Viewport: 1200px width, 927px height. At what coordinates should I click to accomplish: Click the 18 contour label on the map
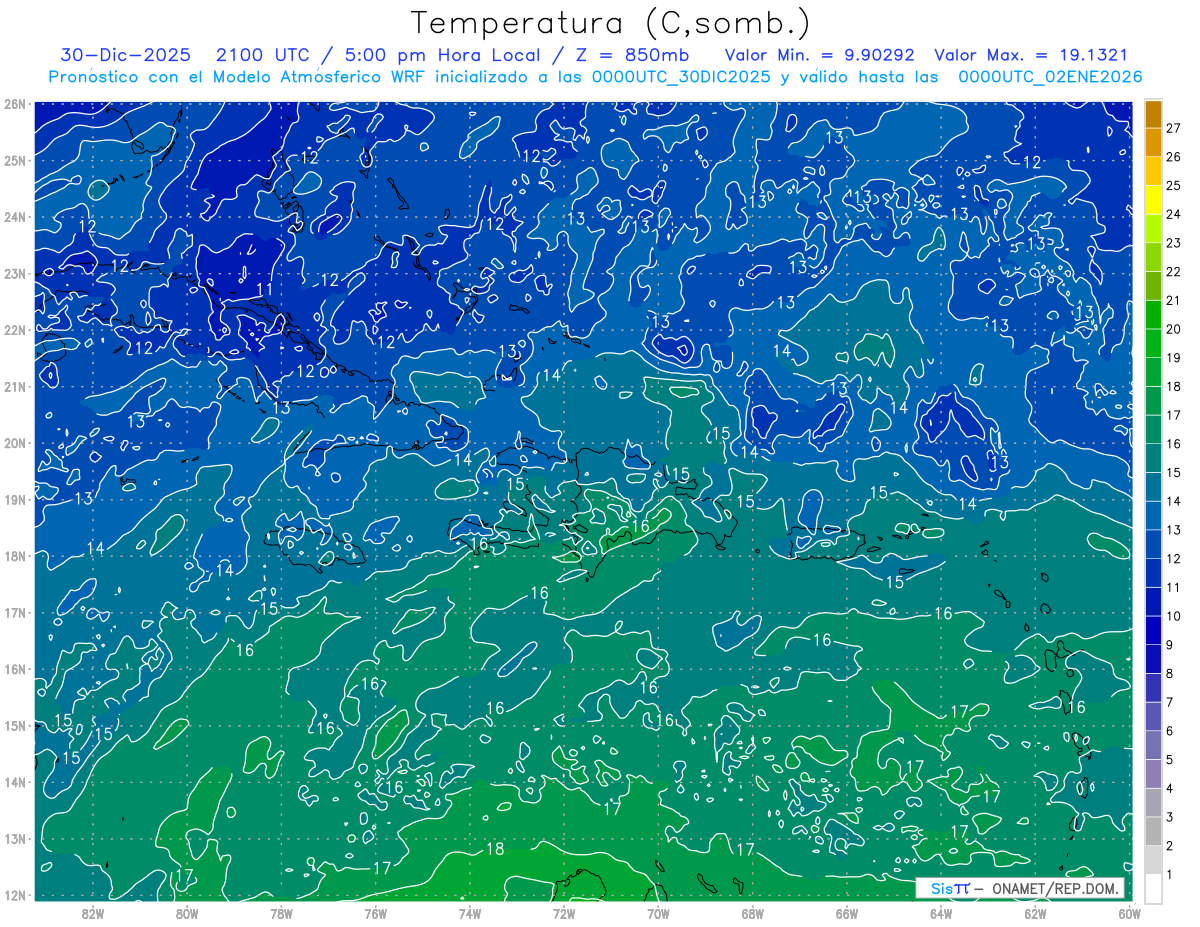tap(495, 849)
